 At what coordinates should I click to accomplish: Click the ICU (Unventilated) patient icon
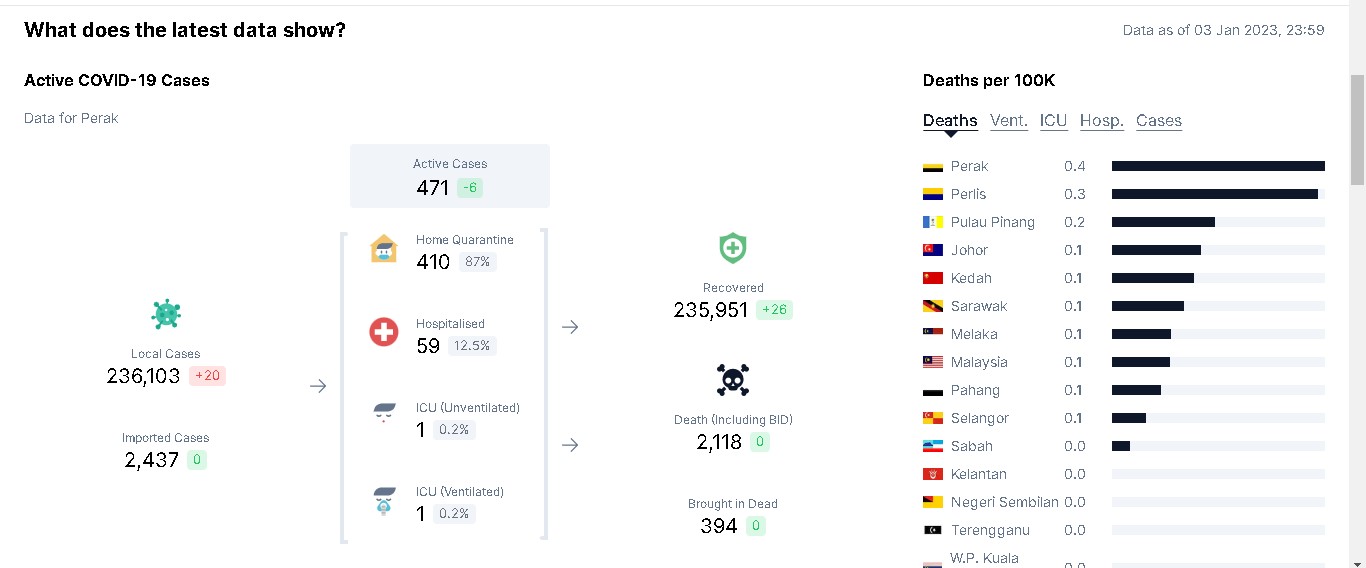click(x=384, y=415)
